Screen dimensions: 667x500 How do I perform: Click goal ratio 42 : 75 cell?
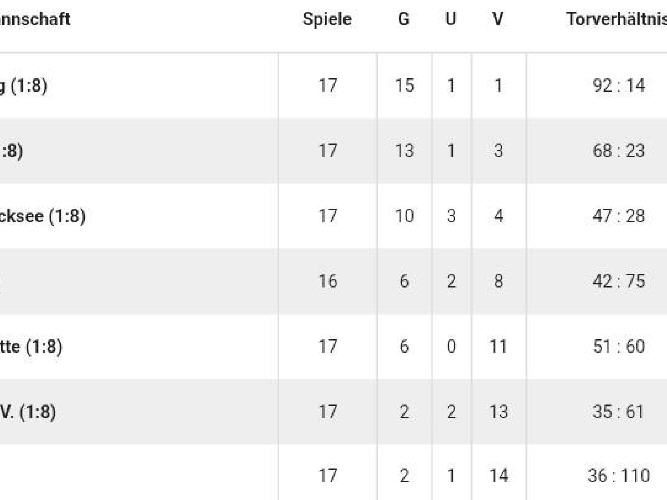(619, 281)
